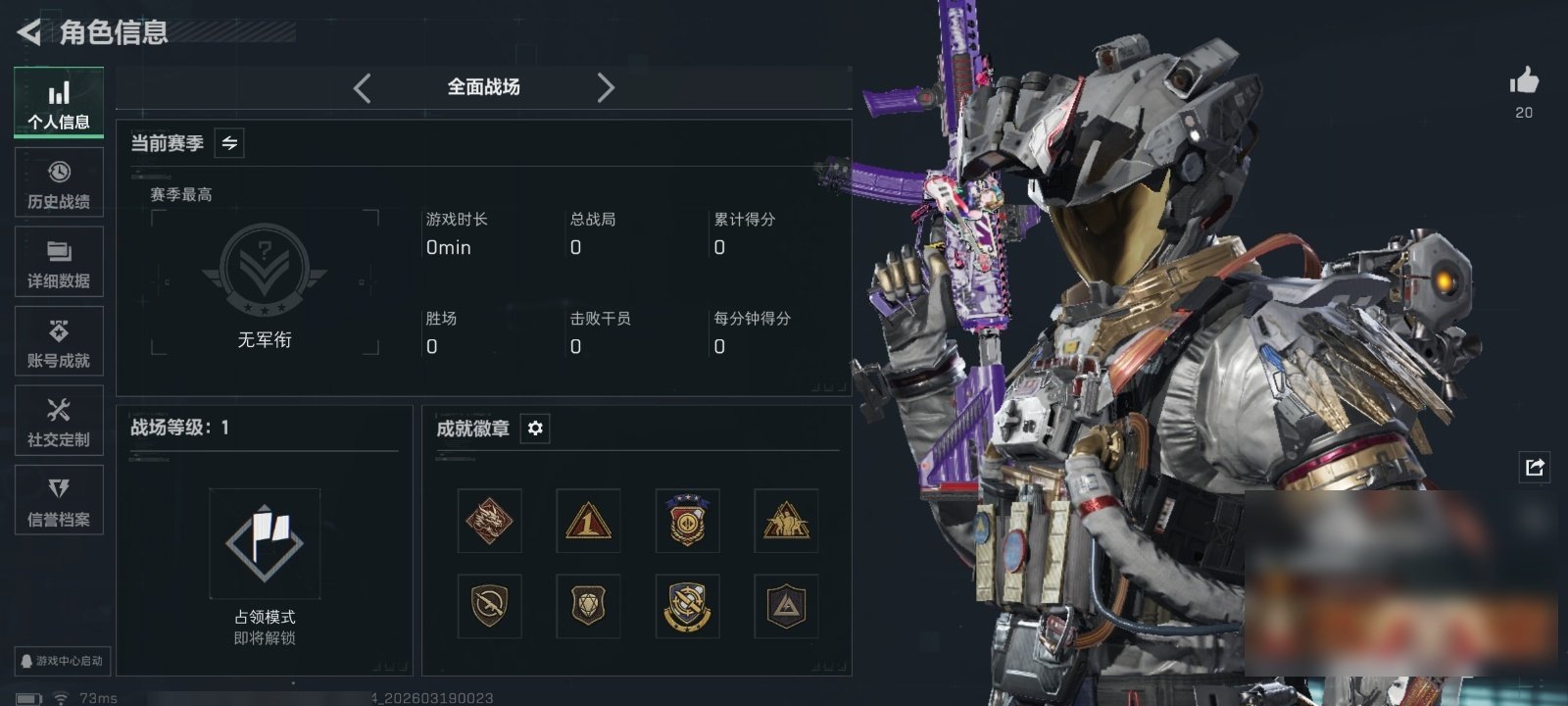Click the 全面战场 mode title
Viewport: 1568px width, 706px height.
pyautogui.click(x=484, y=87)
